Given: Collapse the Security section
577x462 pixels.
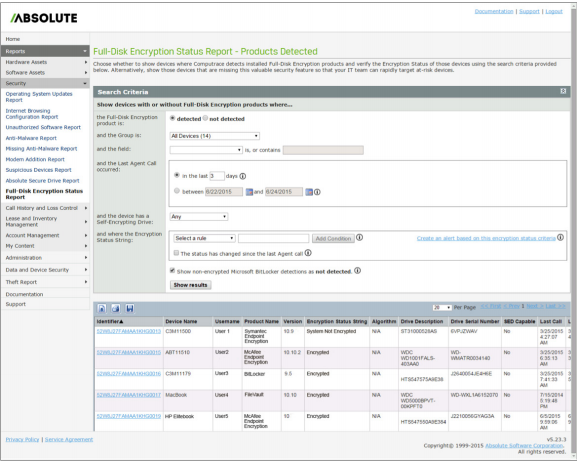Looking at the screenshot, I should click(x=45, y=83).
